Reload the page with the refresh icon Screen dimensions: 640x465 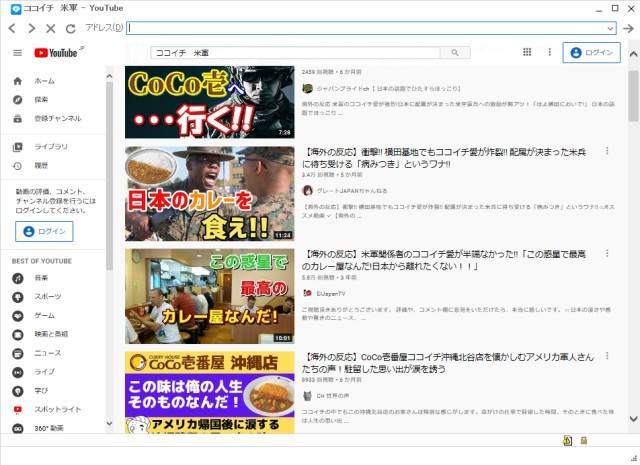[x=71, y=28]
